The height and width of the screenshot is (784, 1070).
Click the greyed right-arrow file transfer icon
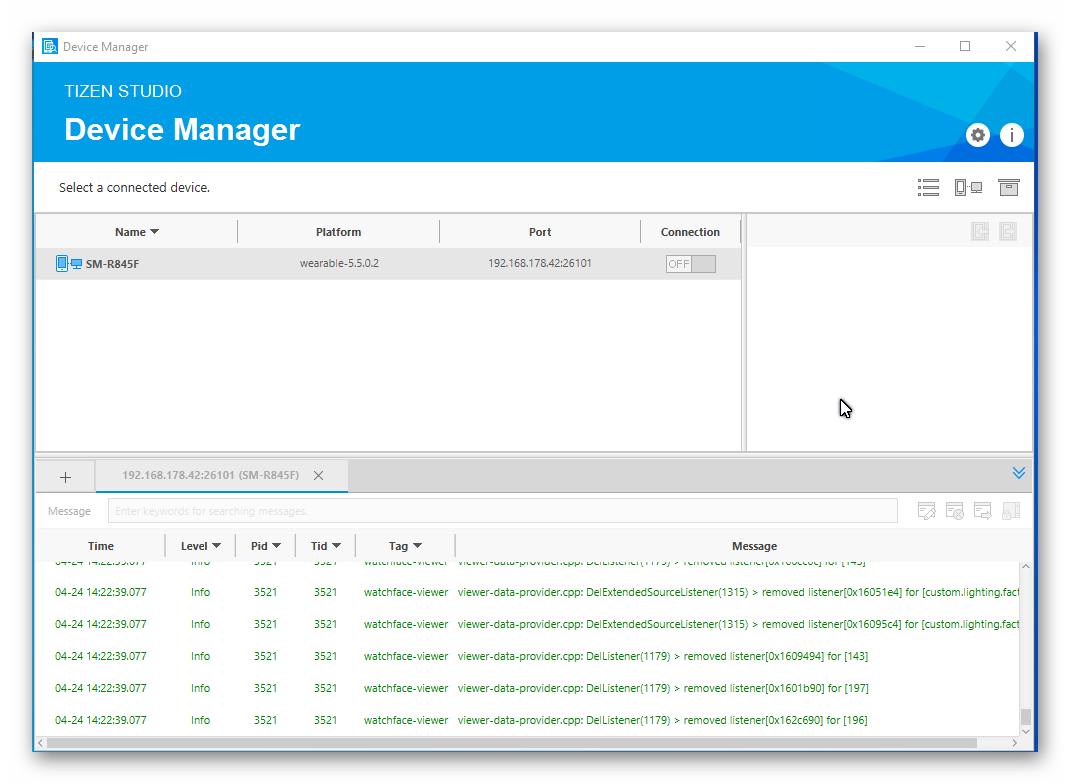1008,231
